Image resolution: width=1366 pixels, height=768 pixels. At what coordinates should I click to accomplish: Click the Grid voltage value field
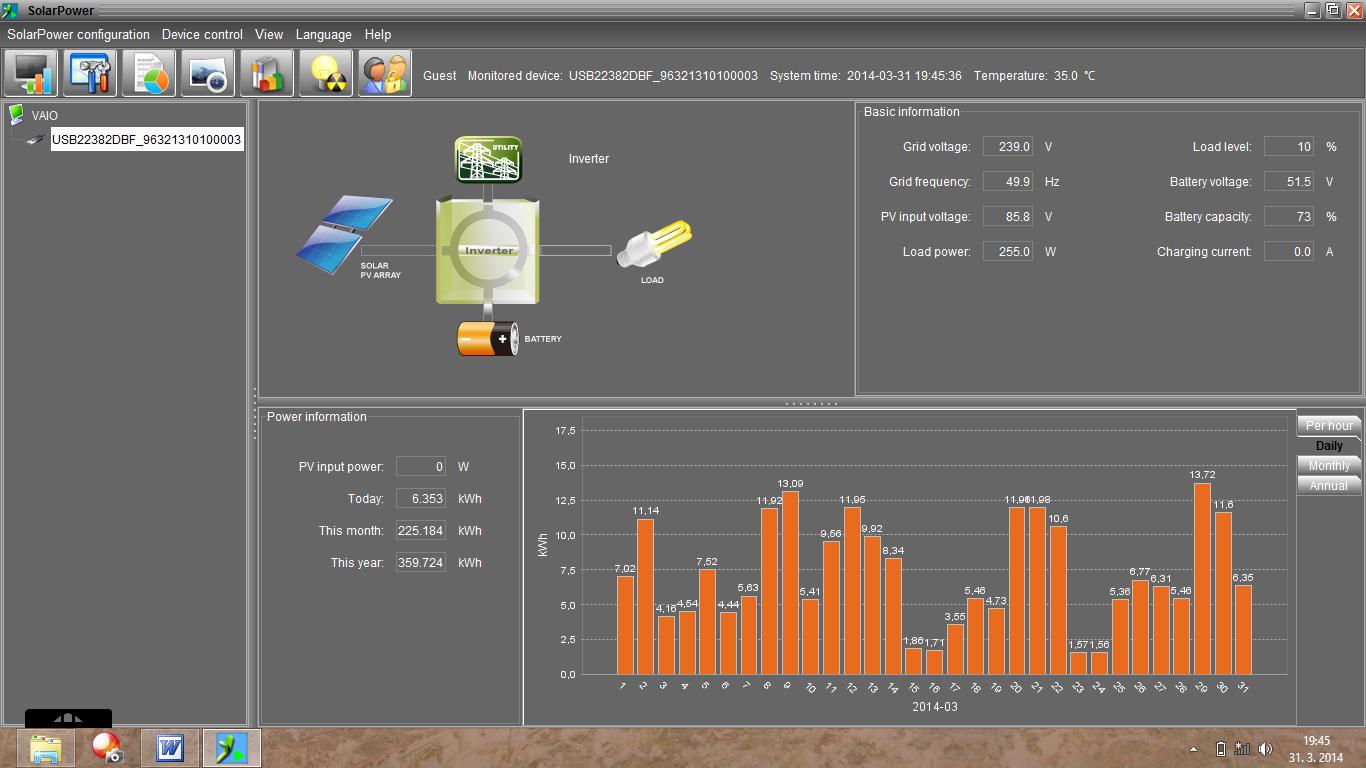pos(1008,147)
